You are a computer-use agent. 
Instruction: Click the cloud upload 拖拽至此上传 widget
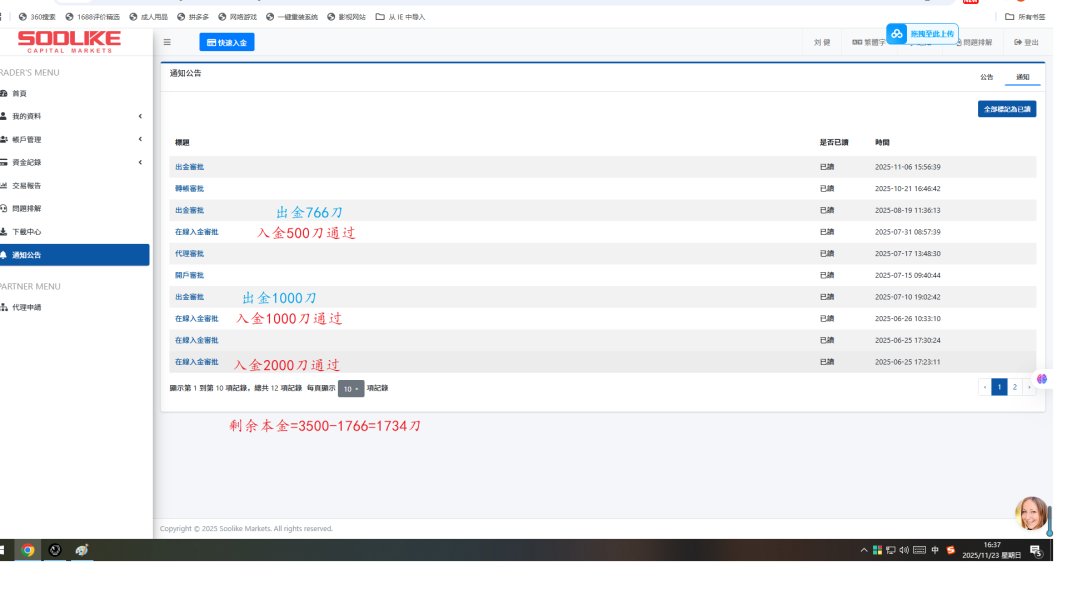[922, 33]
